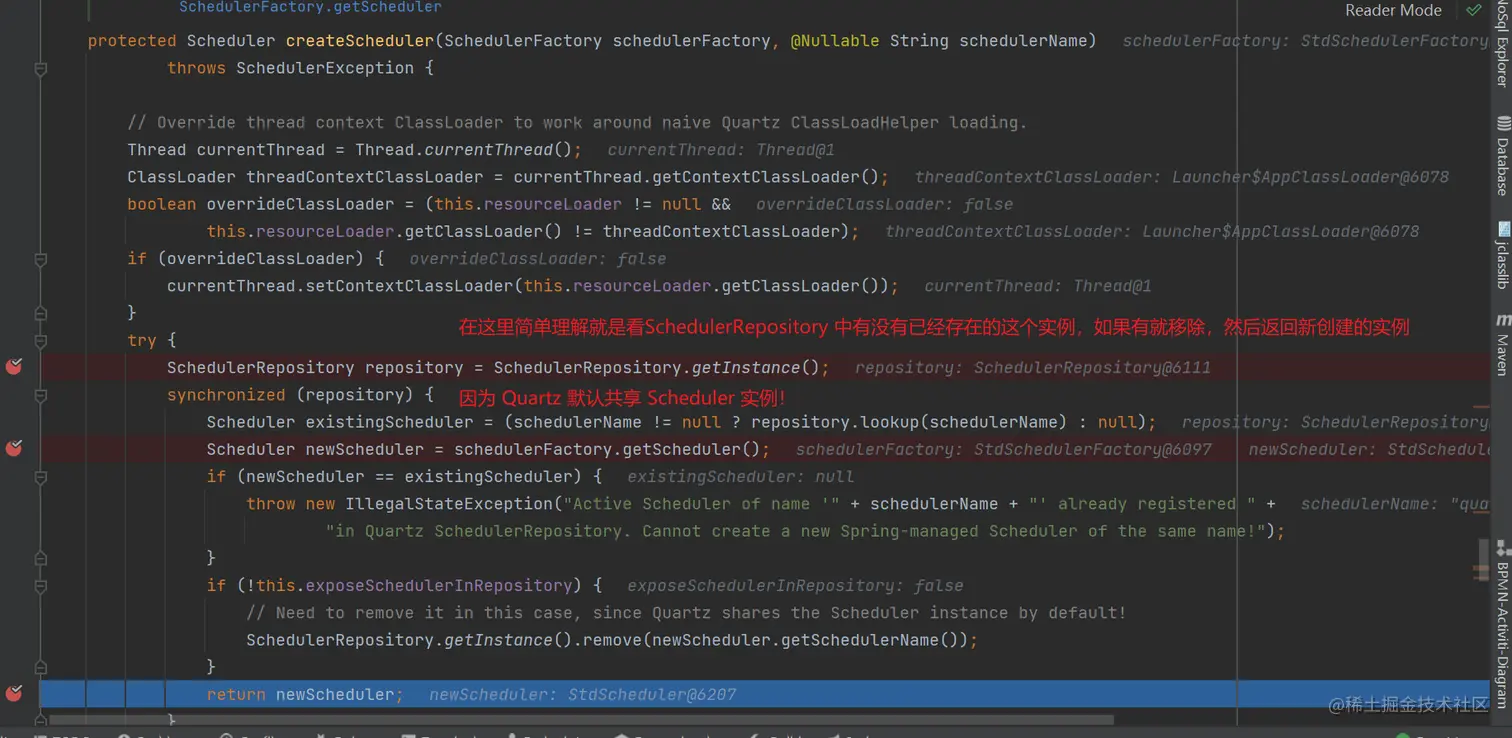Click the SchedulerFactory.getScheduler doc link

click(310, 7)
